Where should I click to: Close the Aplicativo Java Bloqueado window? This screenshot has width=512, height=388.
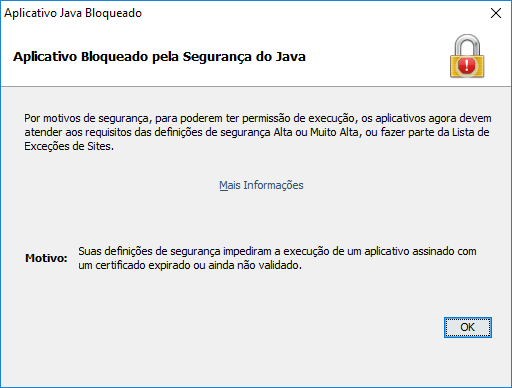point(496,13)
